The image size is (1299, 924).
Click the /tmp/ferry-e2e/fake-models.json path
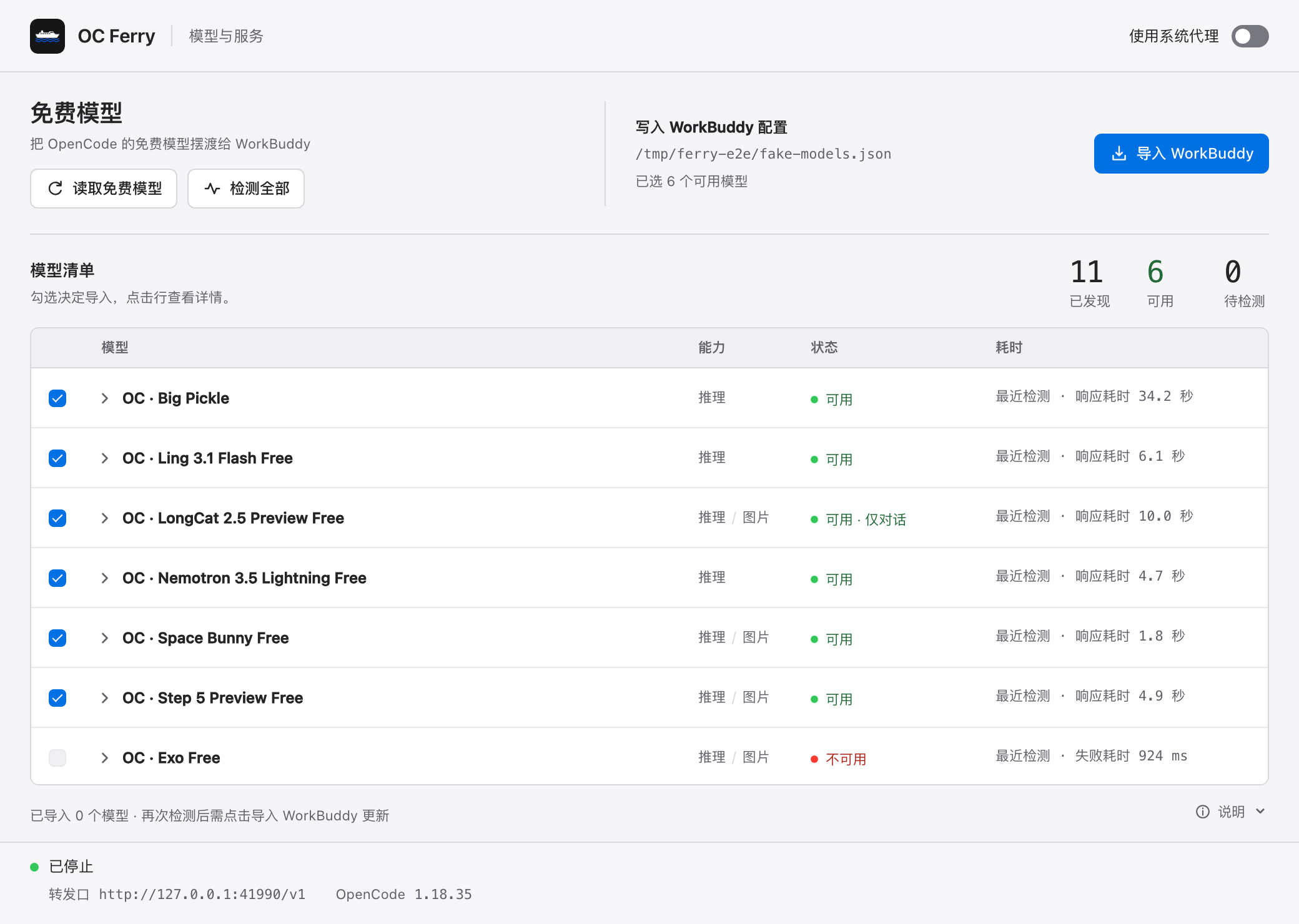[x=763, y=154]
